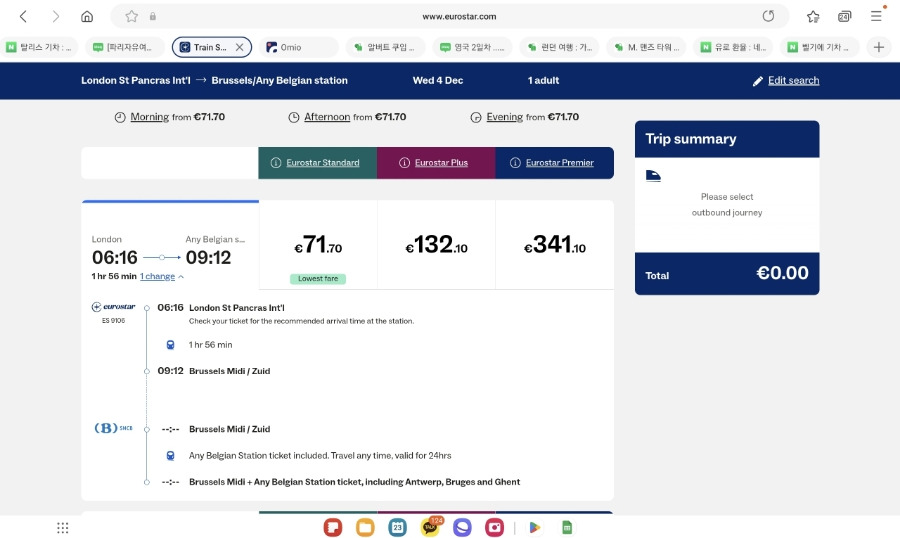Select the €341.10 Premier fare
This screenshot has width=900, height=538.
(554, 245)
